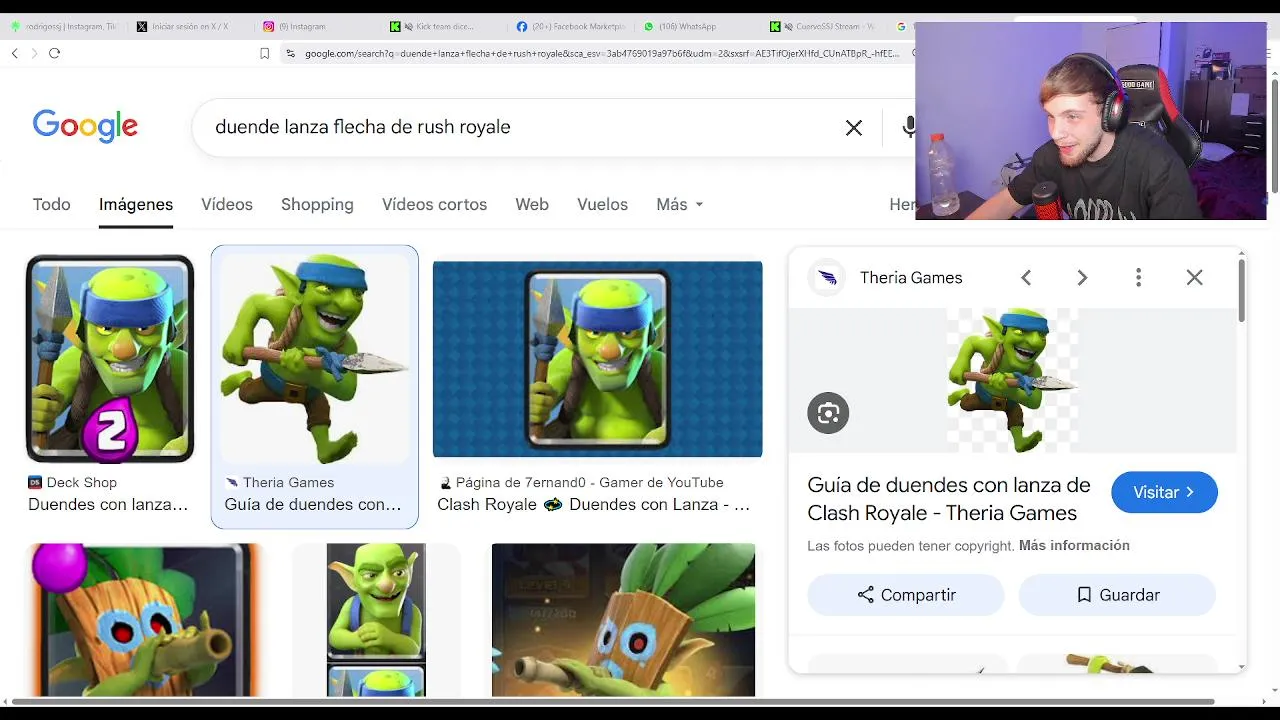Reload the page with refresh icon

click(x=54, y=53)
